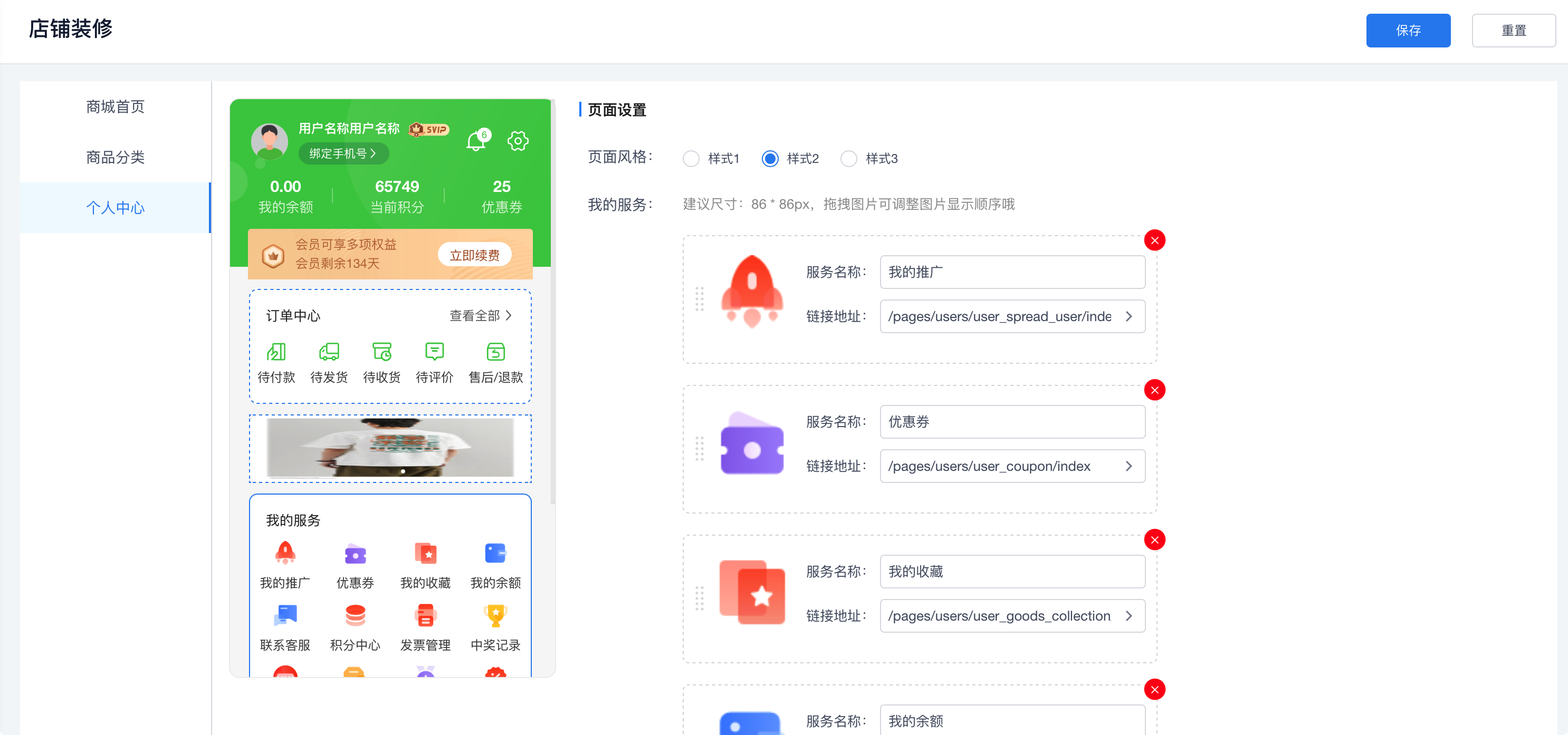Click 会员可享多项权益 membership banner text
The height and width of the screenshot is (735, 1568).
(x=346, y=244)
